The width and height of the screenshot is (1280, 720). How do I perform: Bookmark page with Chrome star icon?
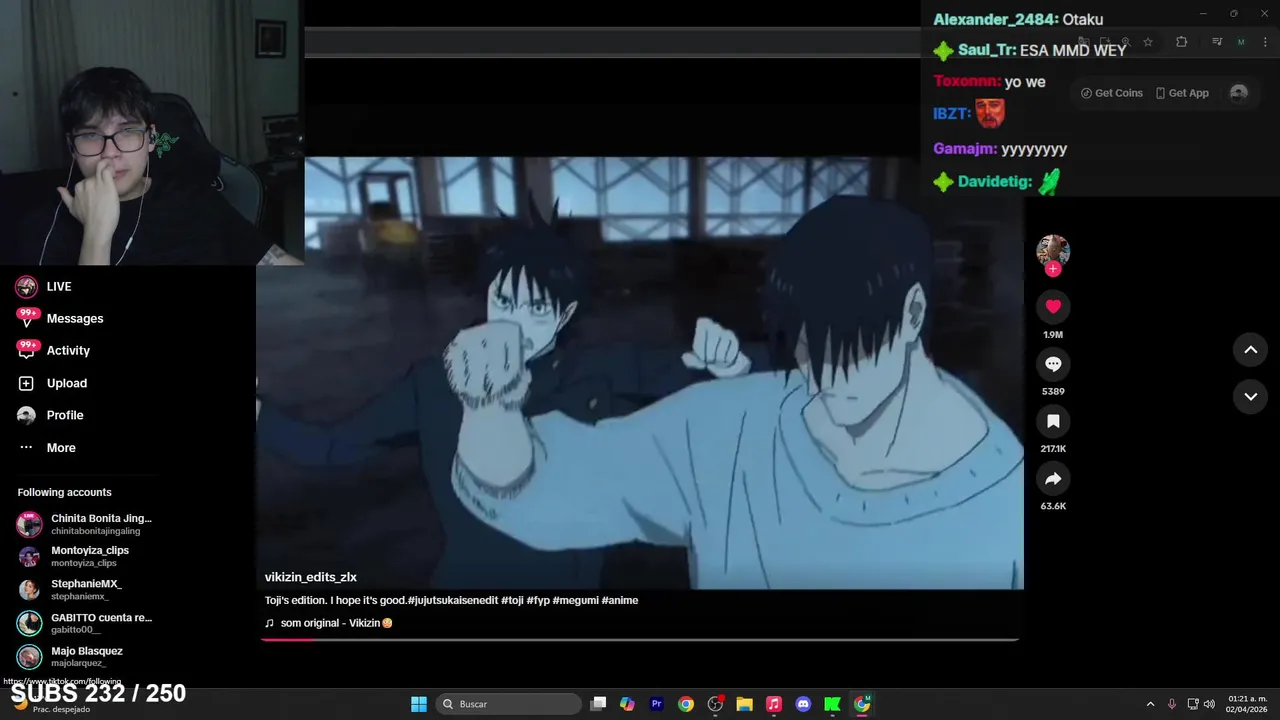click(x=1148, y=42)
